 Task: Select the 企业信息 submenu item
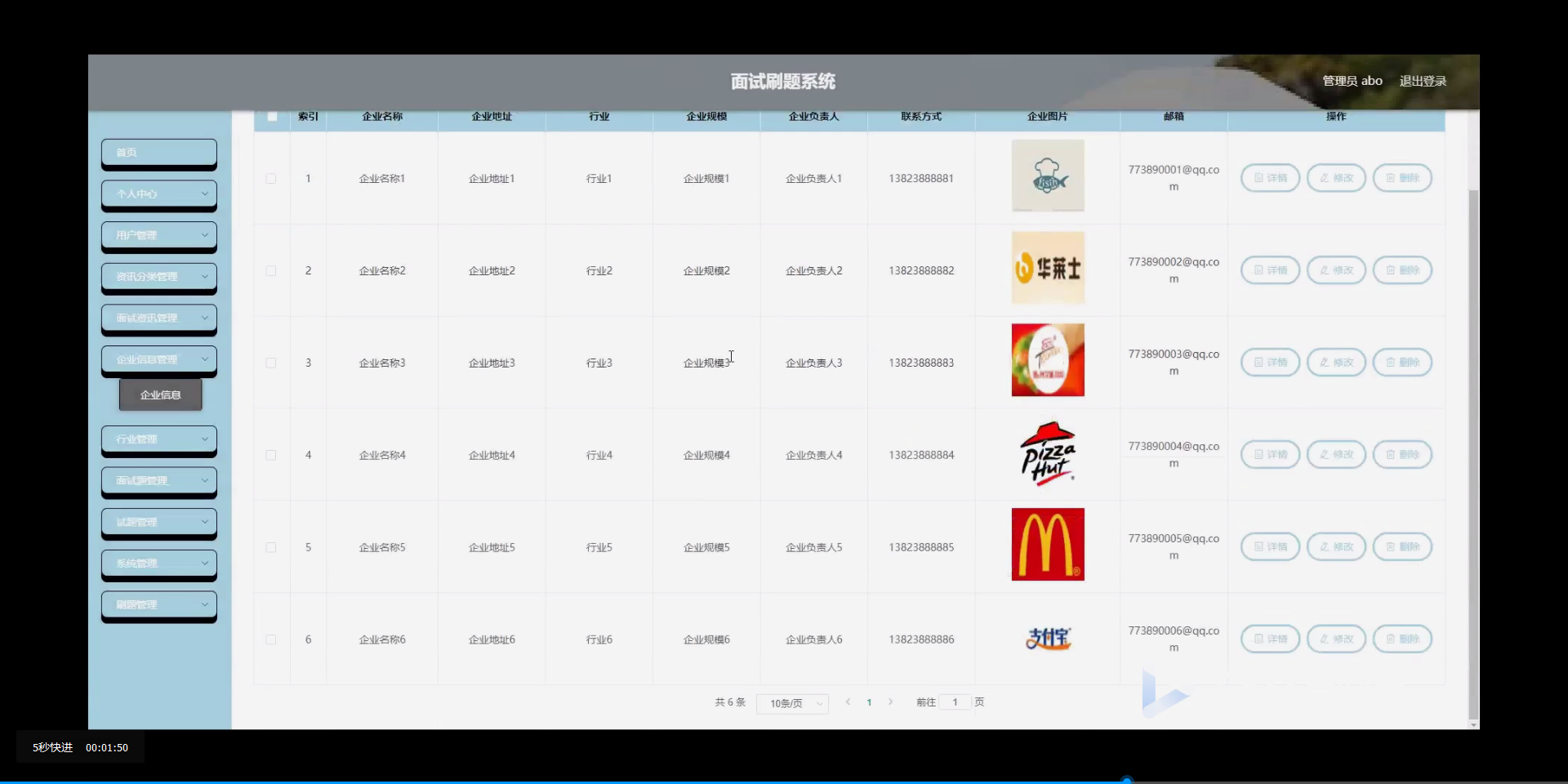[160, 395]
